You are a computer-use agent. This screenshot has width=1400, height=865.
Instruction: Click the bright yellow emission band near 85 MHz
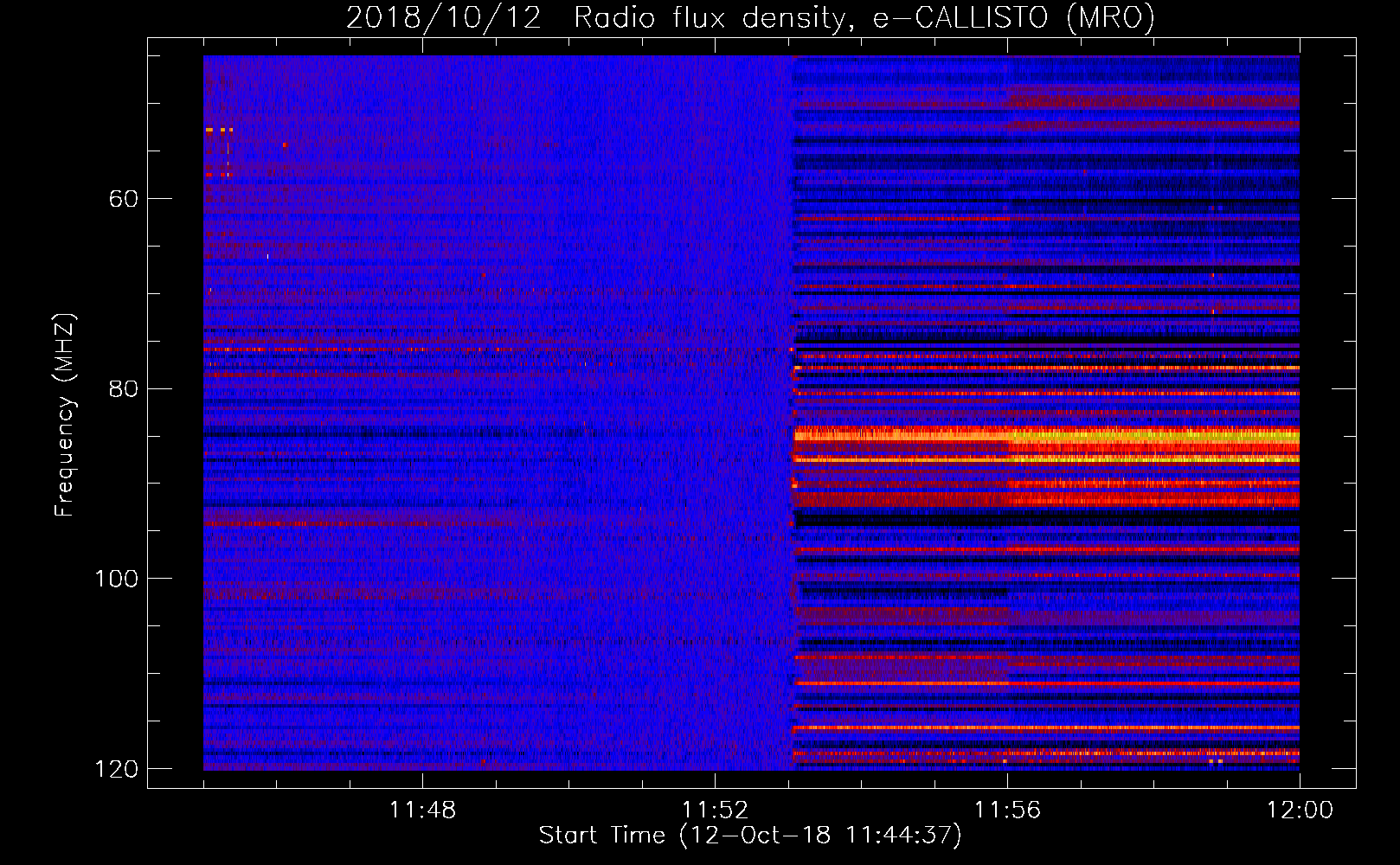(1047, 436)
